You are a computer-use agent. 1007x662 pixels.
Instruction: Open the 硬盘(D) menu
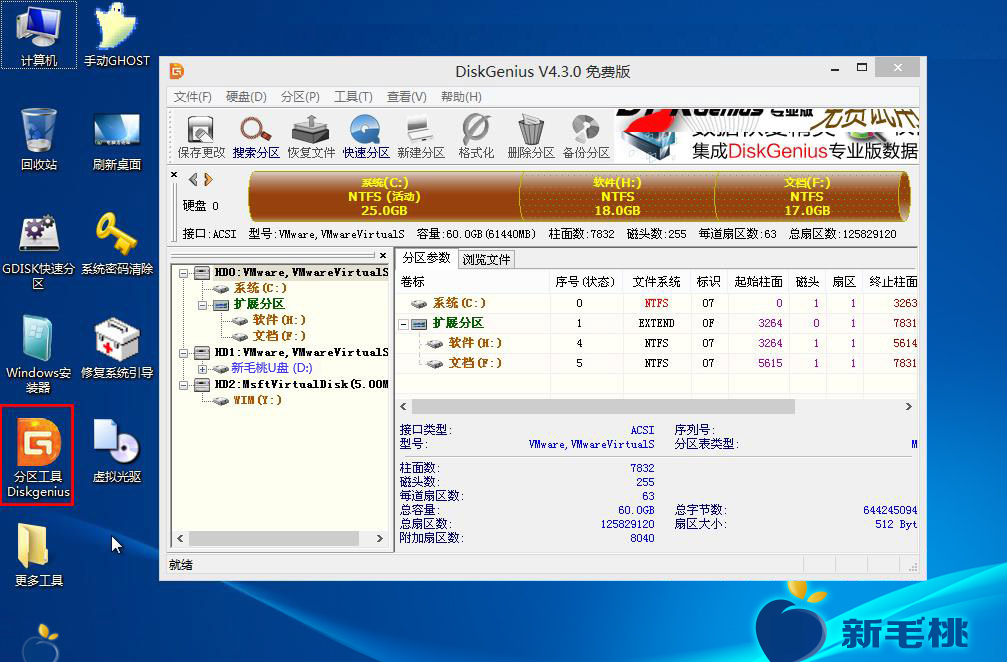246,97
